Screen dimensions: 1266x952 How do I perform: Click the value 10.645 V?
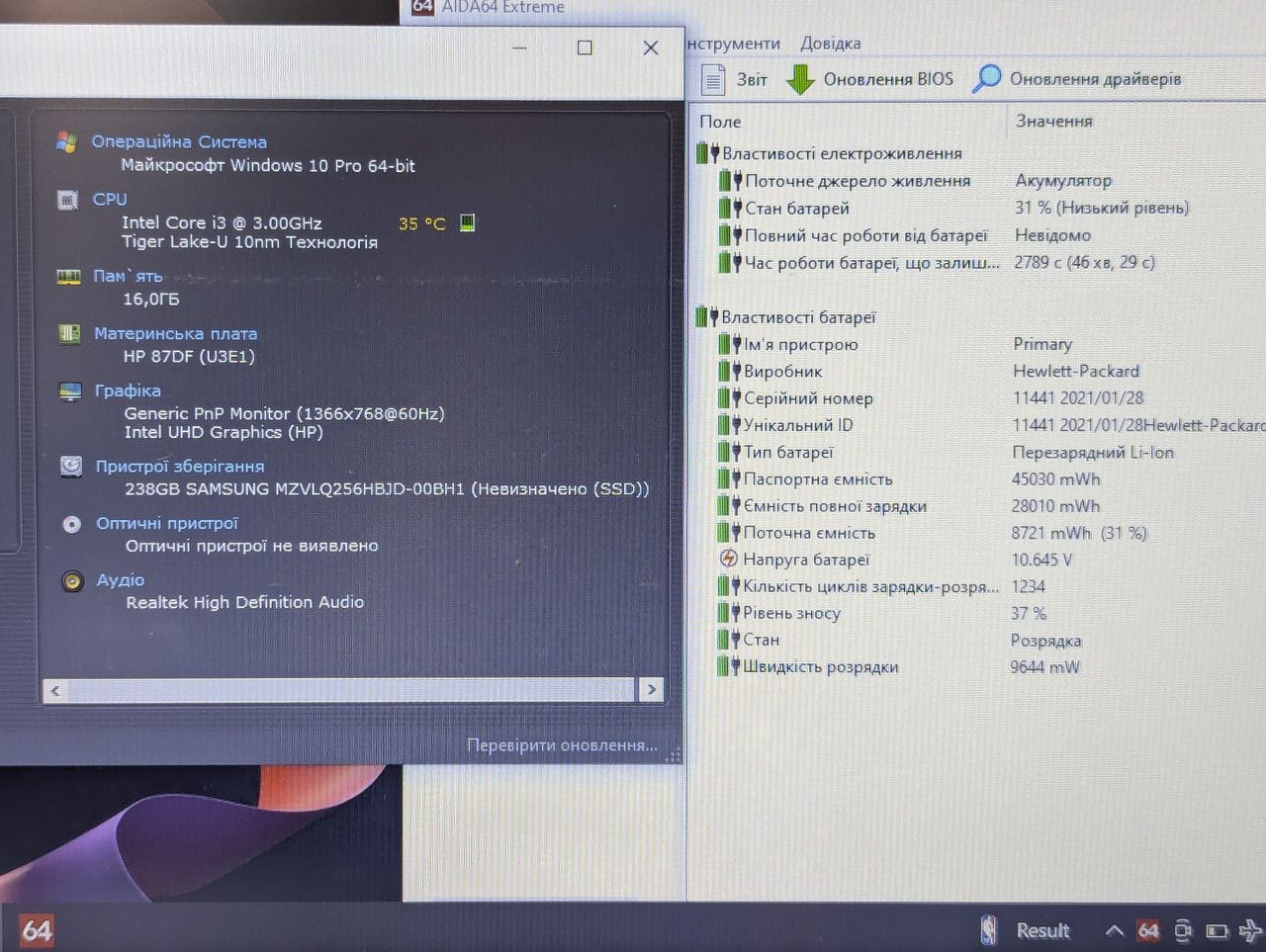click(x=1041, y=560)
